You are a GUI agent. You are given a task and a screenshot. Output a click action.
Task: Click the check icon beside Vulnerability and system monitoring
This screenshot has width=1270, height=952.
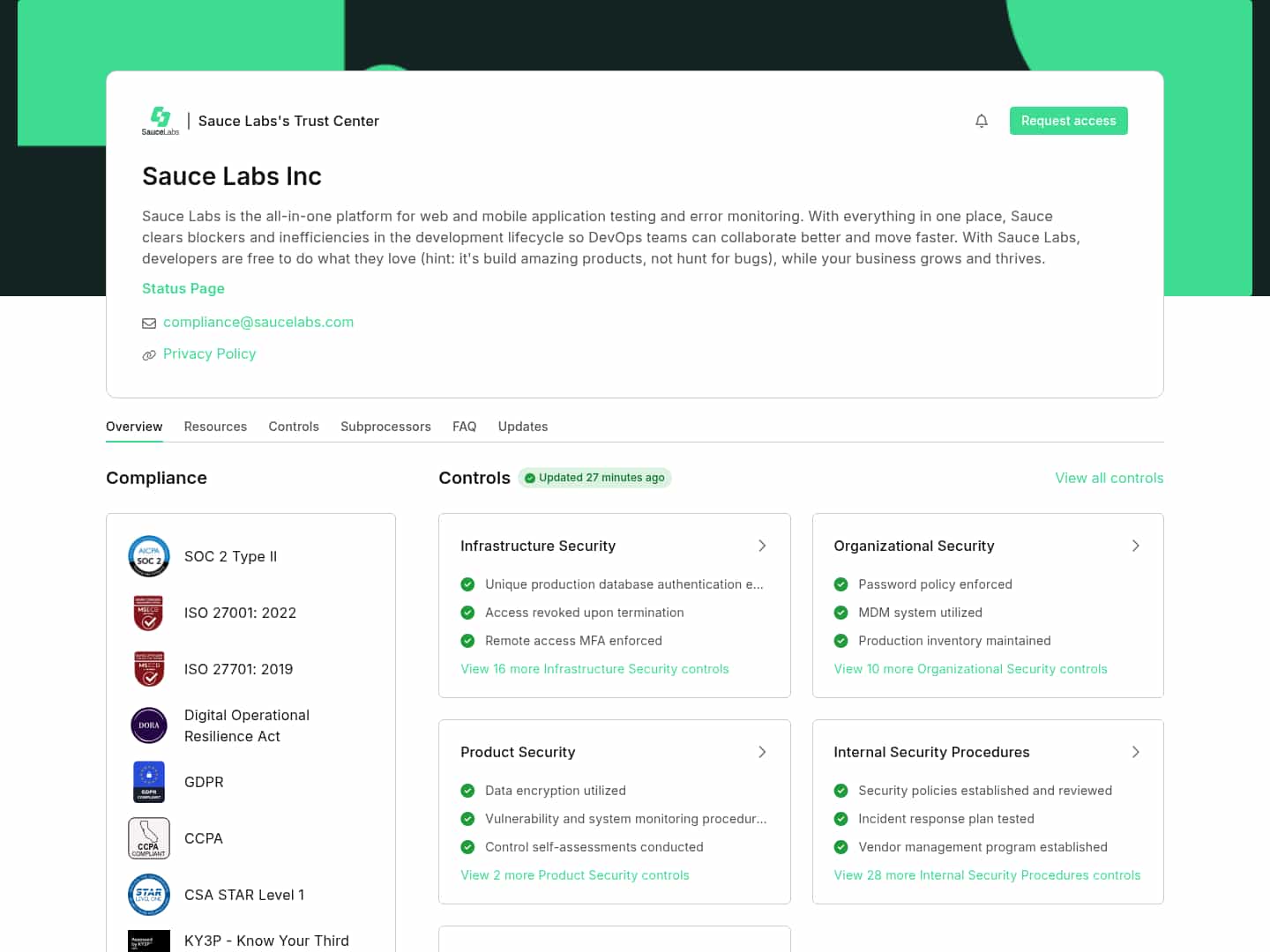[467, 819]
